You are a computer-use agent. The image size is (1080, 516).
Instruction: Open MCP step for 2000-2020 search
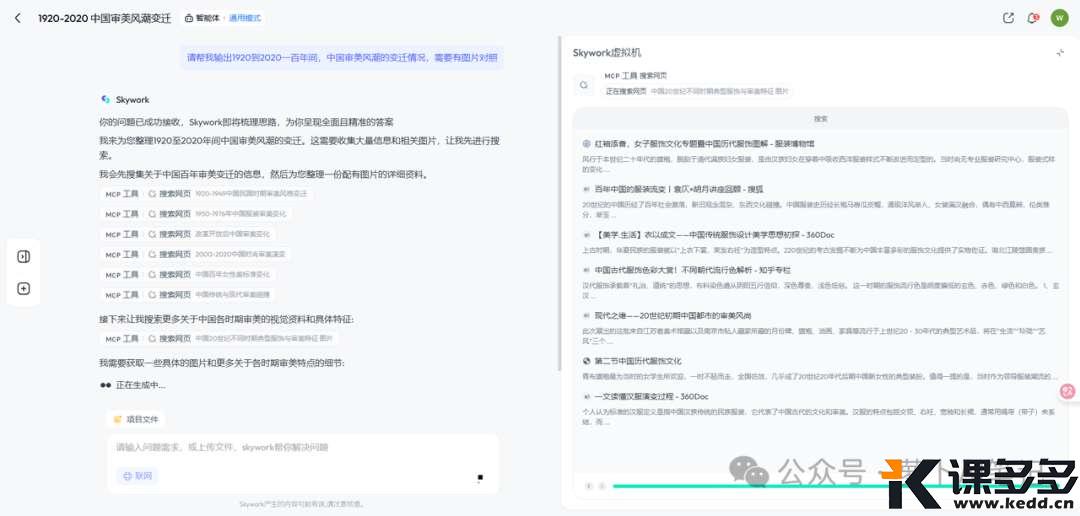tap(196, 254)
